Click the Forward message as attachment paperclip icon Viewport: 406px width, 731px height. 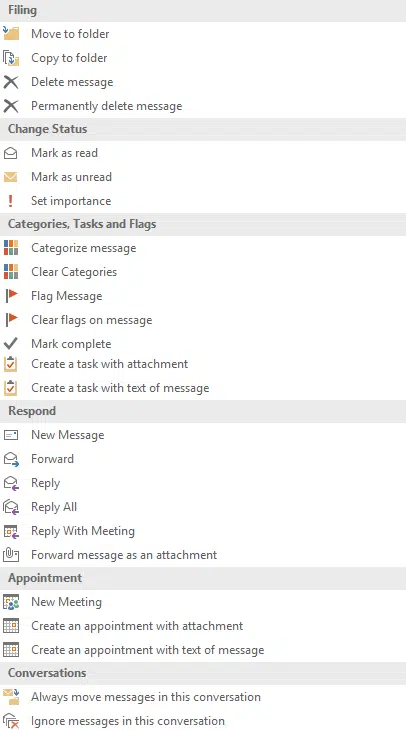pos(11,555)
